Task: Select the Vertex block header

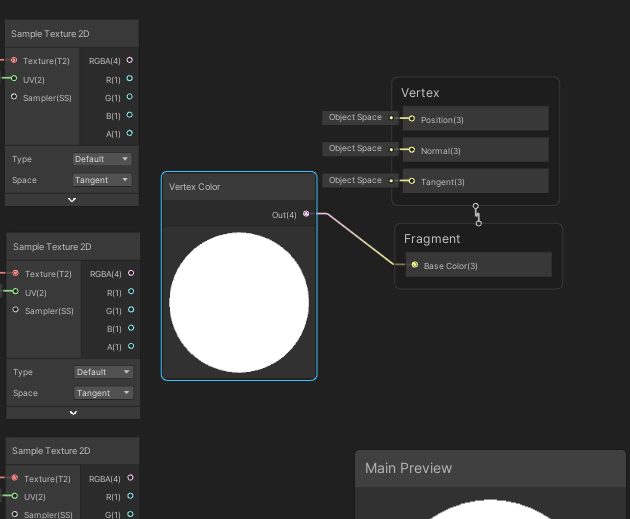Action: pos(420,93)
